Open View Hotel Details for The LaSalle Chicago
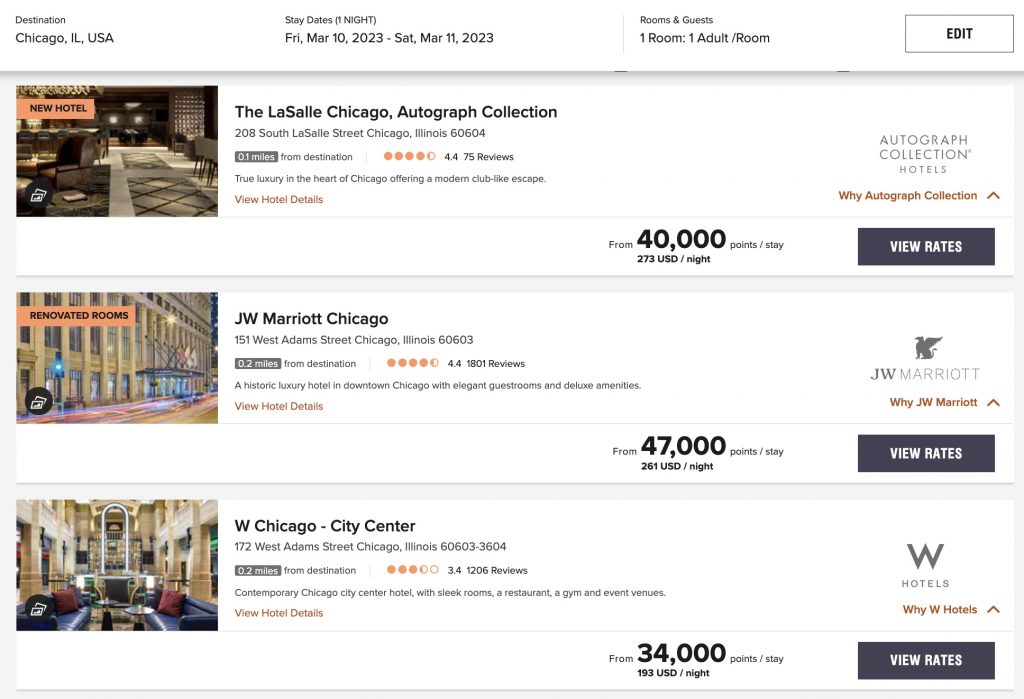The height and width of the screenshot is (699, 1024). coord(277,199)
